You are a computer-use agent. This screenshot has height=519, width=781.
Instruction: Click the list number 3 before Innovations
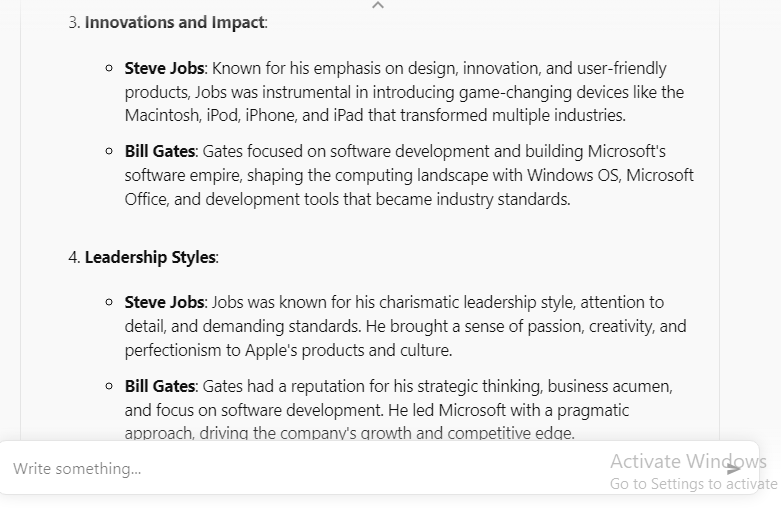tap(74, 22)
